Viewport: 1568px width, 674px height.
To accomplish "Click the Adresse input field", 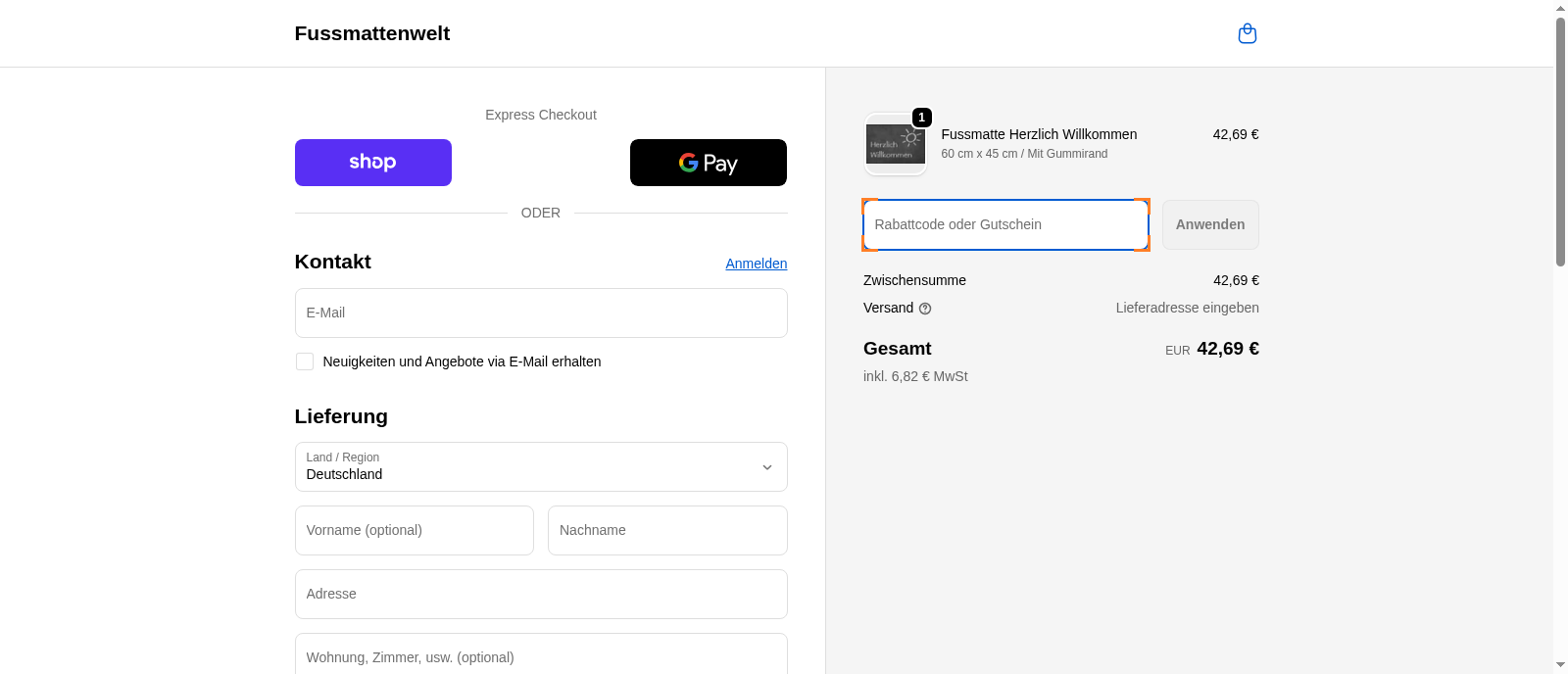I will (x=540, y=595).
